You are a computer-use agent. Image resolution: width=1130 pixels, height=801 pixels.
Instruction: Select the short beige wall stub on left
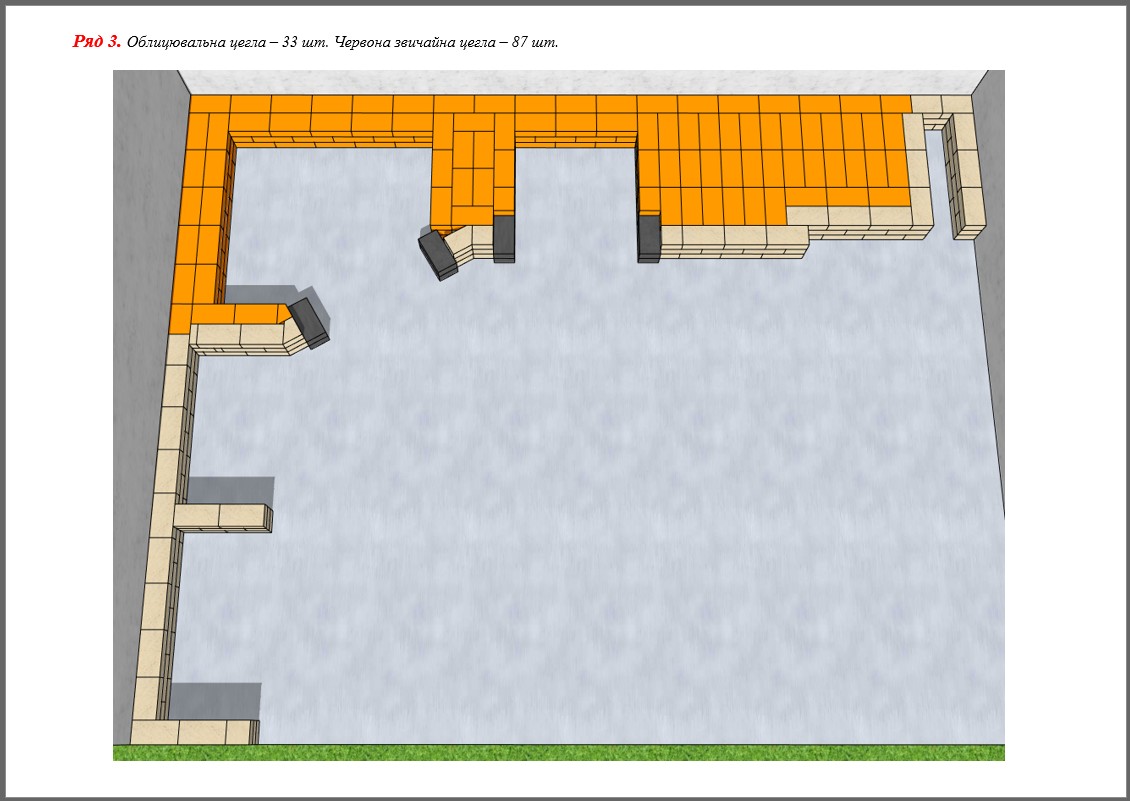pyautogui.click(x=222, y=517)
